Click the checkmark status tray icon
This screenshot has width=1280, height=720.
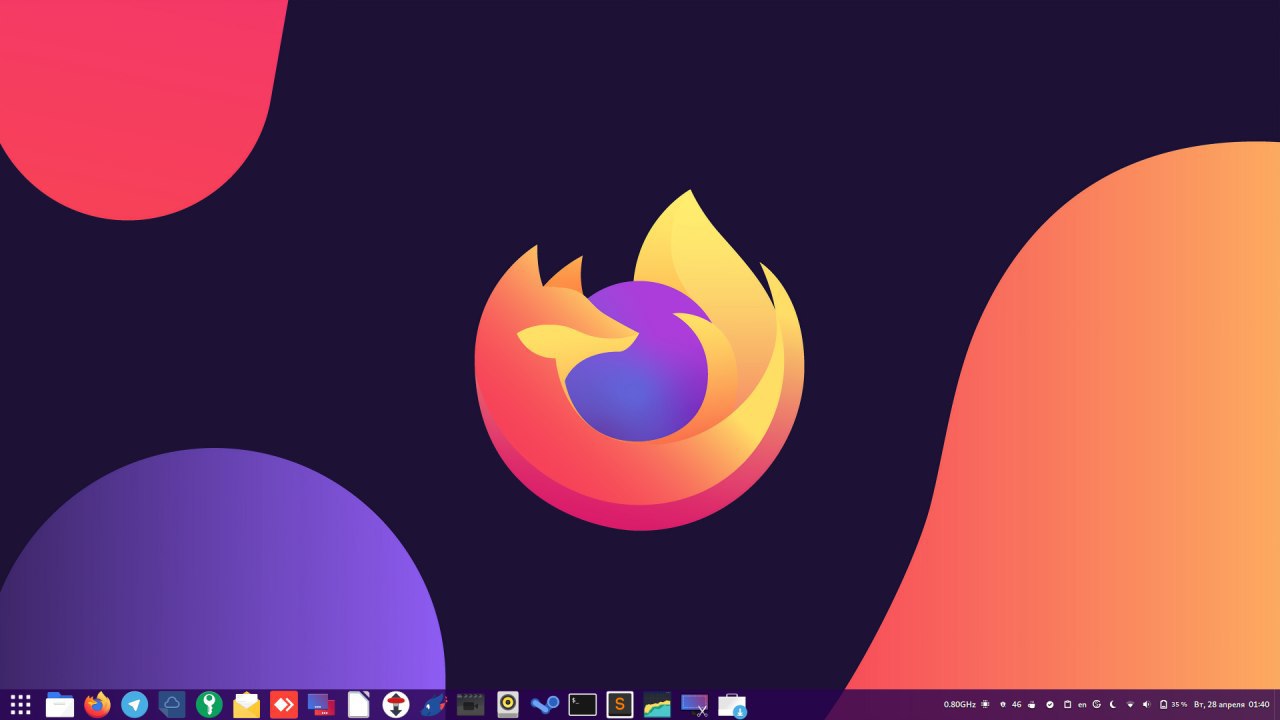1050,705
